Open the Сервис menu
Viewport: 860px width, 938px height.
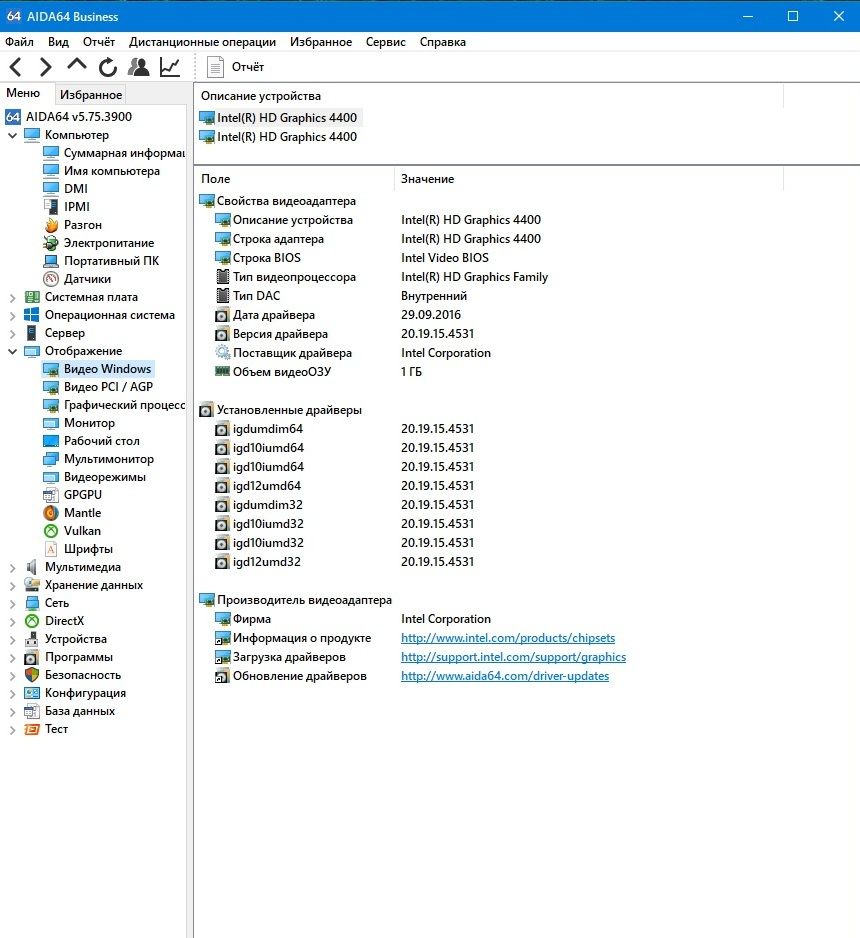[x=385, y=42]
